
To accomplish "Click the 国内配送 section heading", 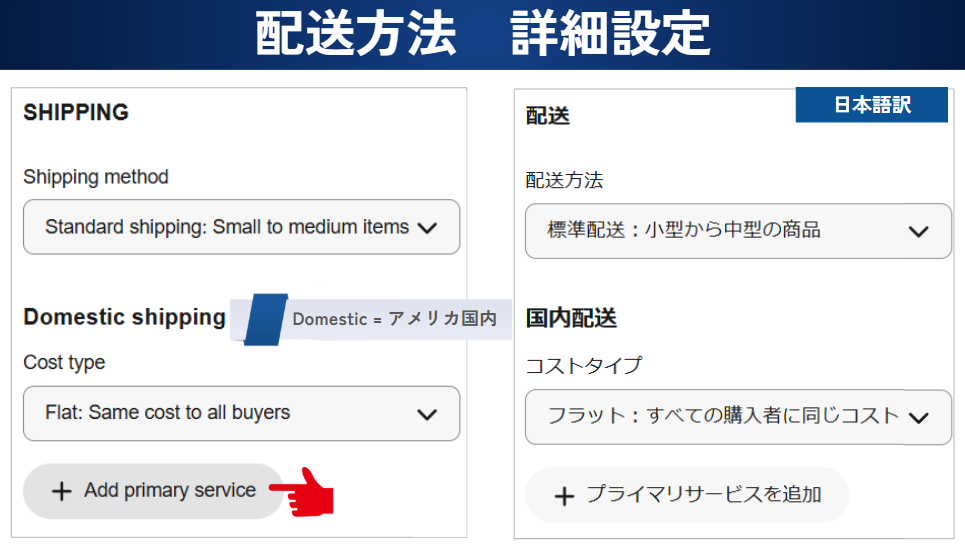I will coord(571,319).
